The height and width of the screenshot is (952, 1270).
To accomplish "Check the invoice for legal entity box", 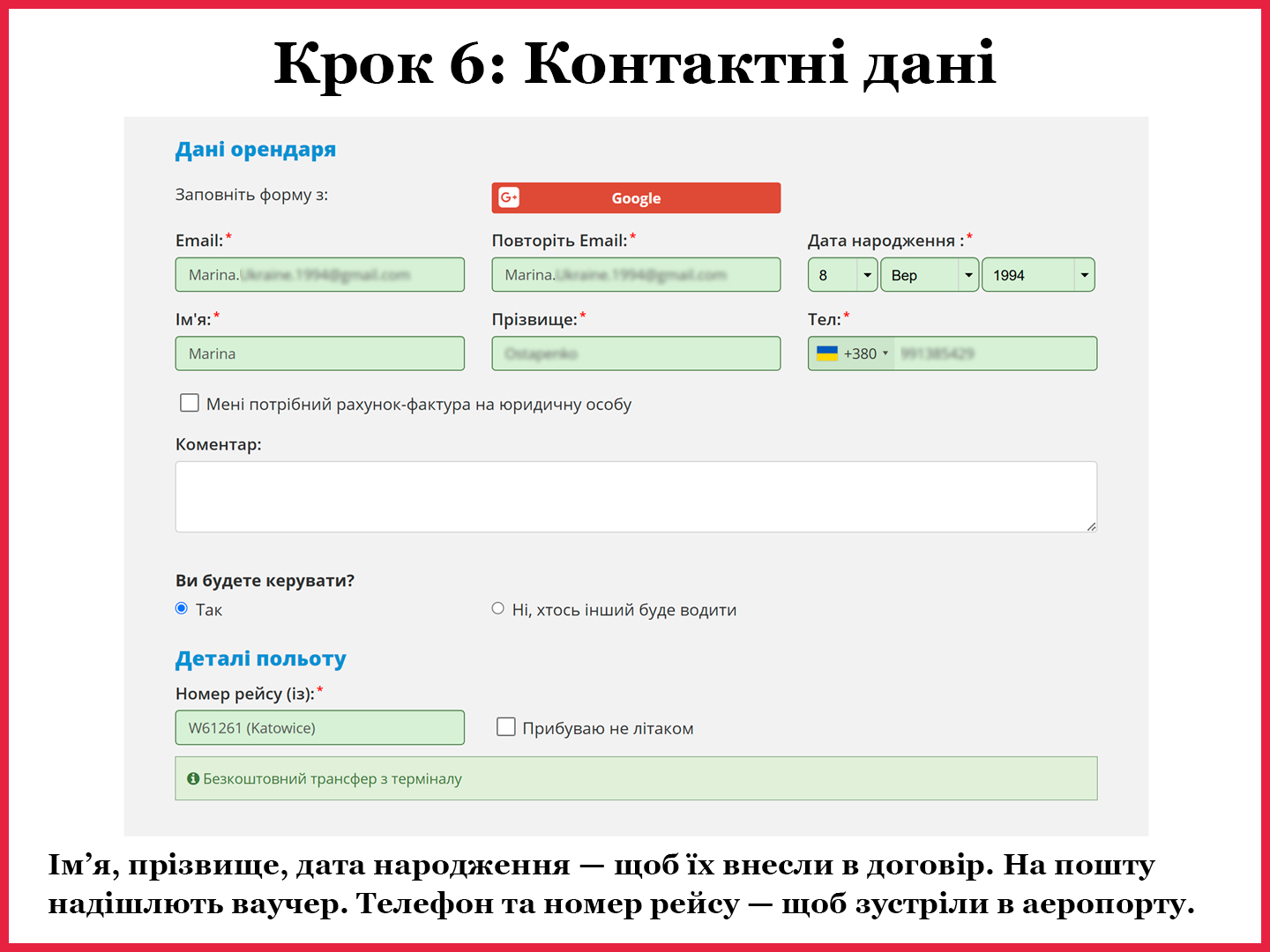I will click(x=190, y=403).
